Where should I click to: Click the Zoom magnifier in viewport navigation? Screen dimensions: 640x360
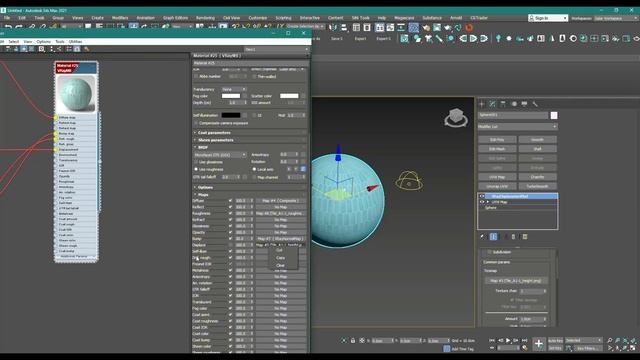tap(610, 340)
